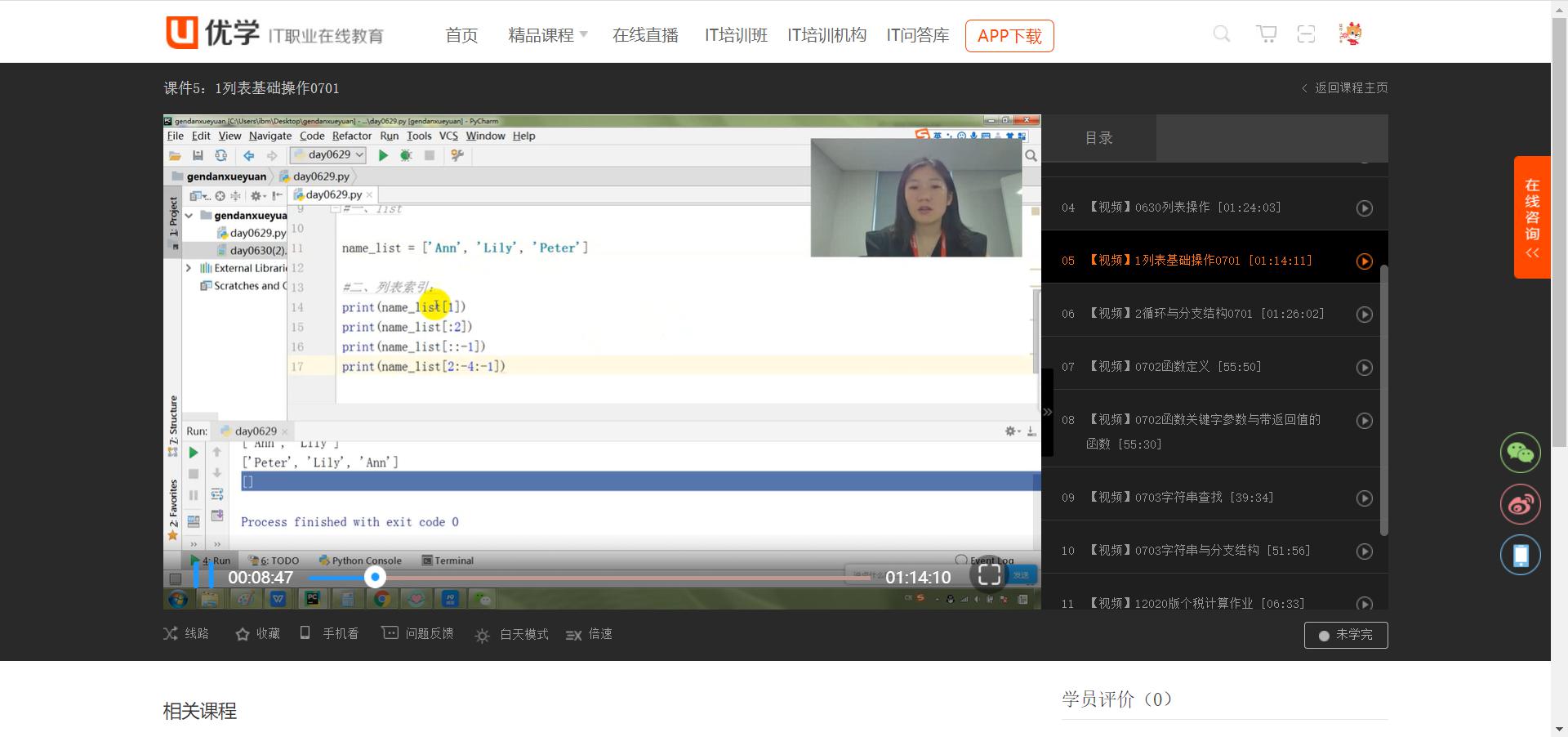Screen dimensions: 1568x737
Task: Select the 目录 tab
Action: 1098,138
